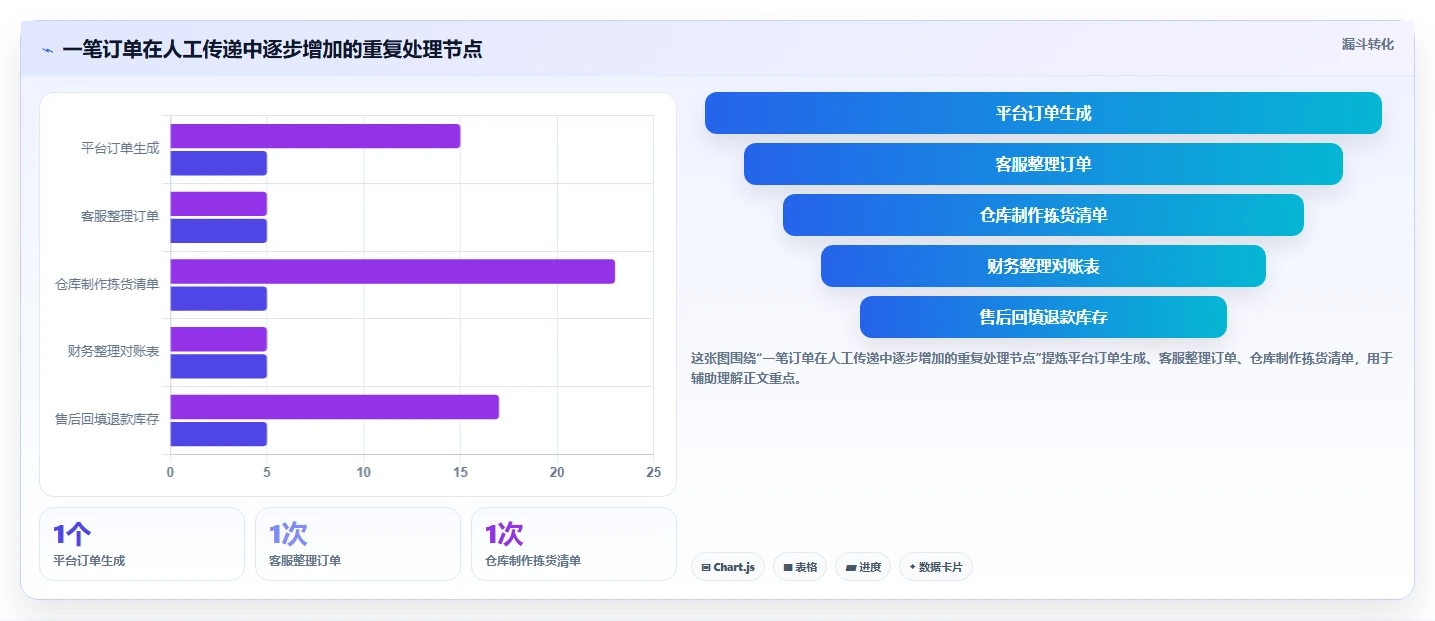Select the 售后回填退款库存 funnel stage

1043,317
